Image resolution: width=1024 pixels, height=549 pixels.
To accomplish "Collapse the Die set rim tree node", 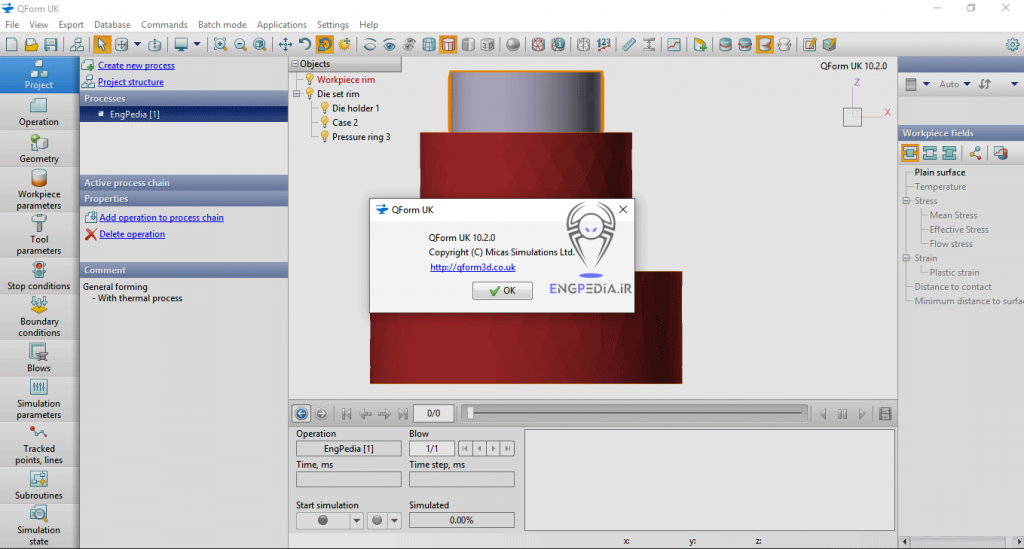I will point(297,94).
